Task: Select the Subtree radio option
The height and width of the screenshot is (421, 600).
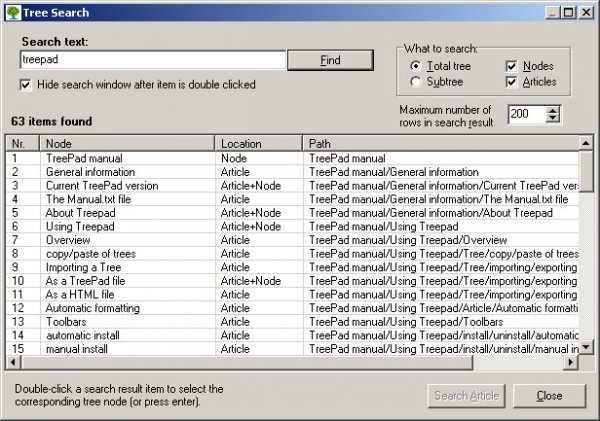Action: 416,81
